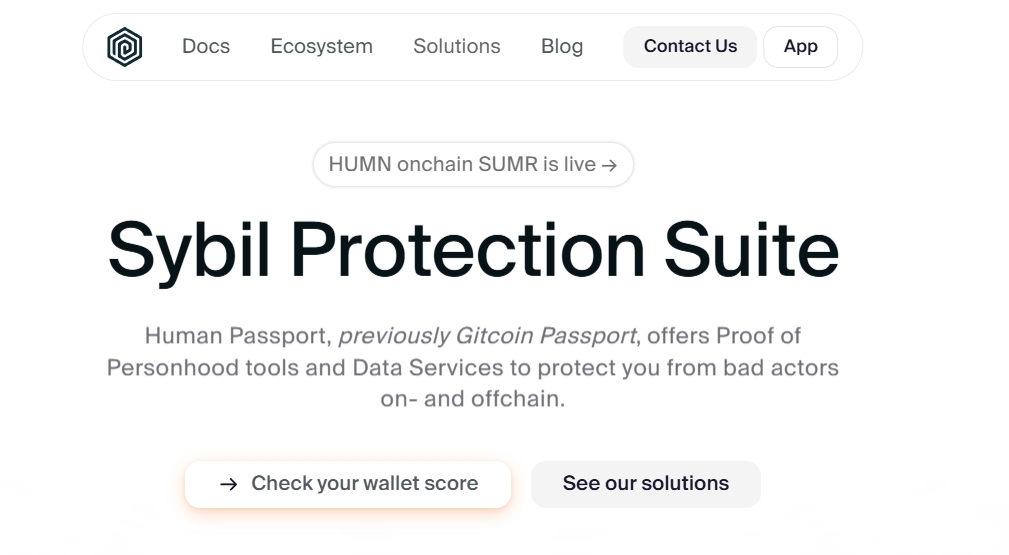This screenshot has height=555, width=1009.
Task: Click the Data Services text in description
Action: [x=427, y=367]
